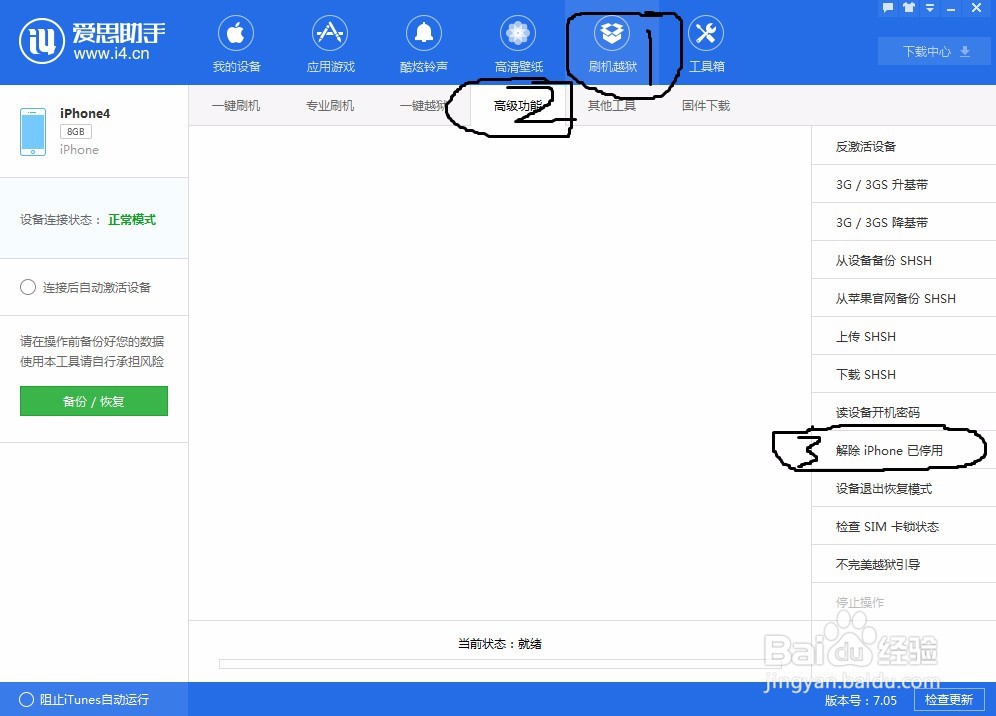Click the iPhone4 device icon
The image size is (996, 716).
[x=33, y=132]
